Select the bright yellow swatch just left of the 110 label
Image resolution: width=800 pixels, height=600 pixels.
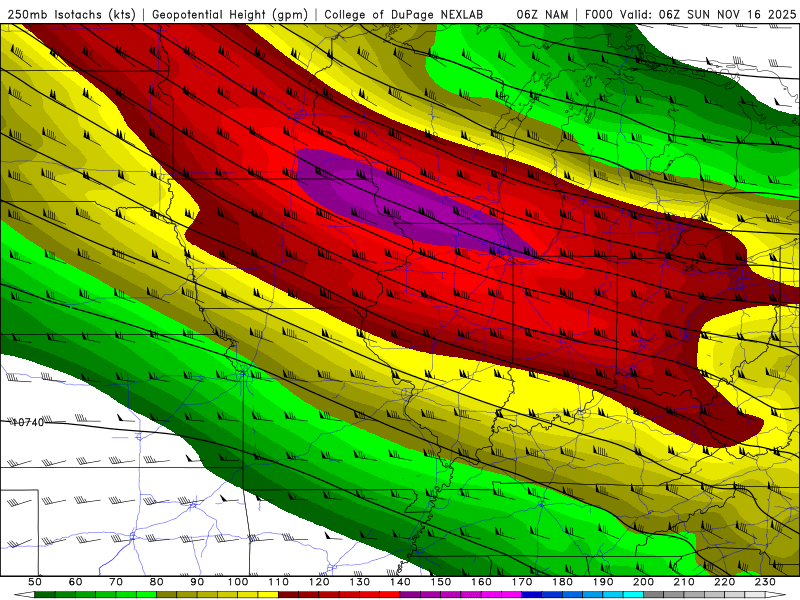click(268, 595)
